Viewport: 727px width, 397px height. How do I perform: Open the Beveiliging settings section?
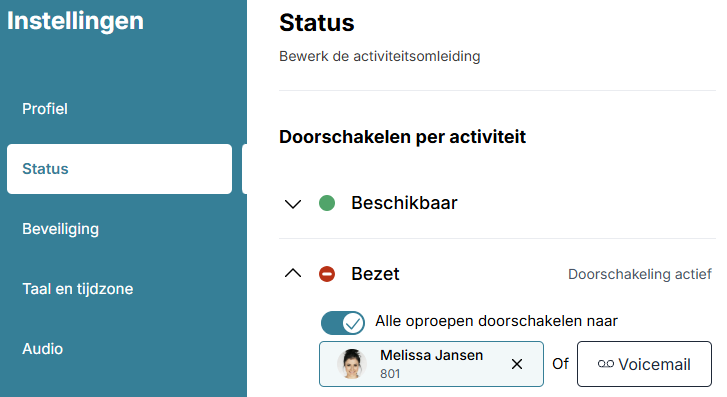pos(61,229)
